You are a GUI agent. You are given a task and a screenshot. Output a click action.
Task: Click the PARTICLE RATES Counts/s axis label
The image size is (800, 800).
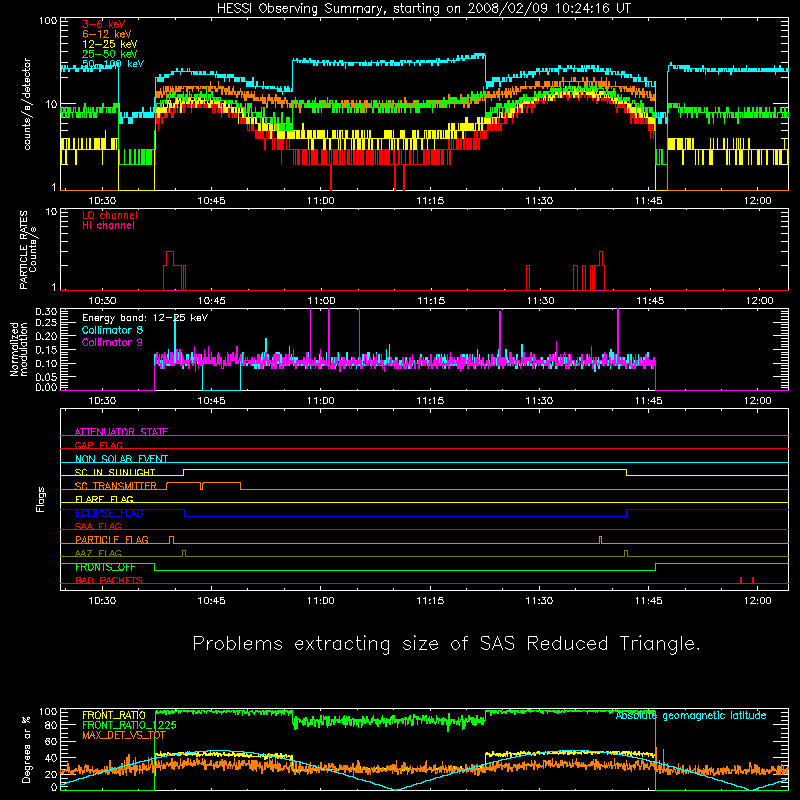[28, 250]
